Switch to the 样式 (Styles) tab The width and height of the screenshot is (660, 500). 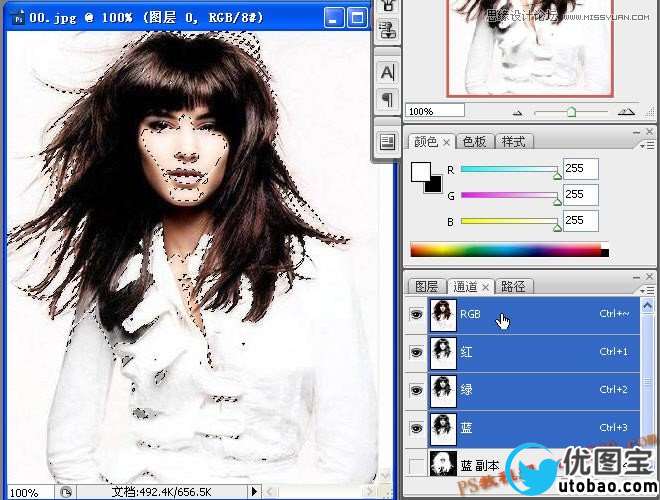click(x=514, y=142)
